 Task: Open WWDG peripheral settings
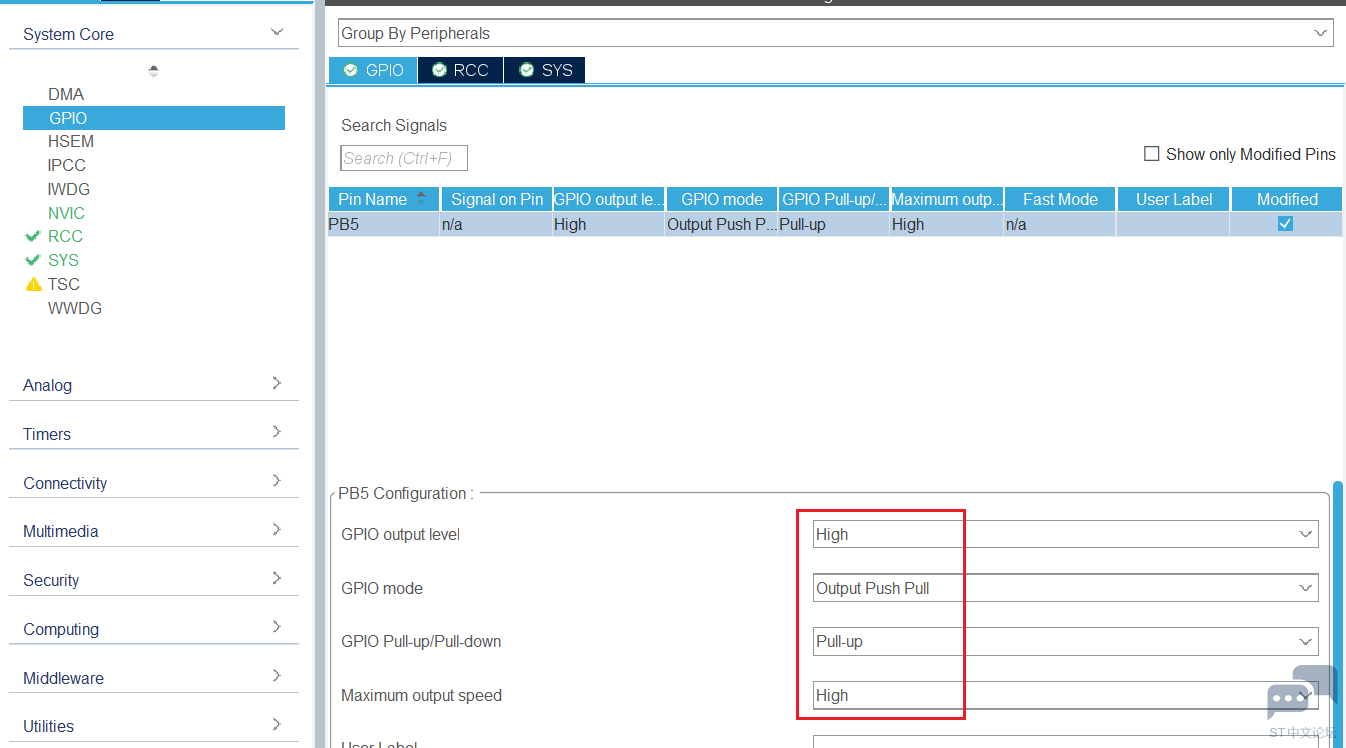pyautogui.click(x=75, y=308)
